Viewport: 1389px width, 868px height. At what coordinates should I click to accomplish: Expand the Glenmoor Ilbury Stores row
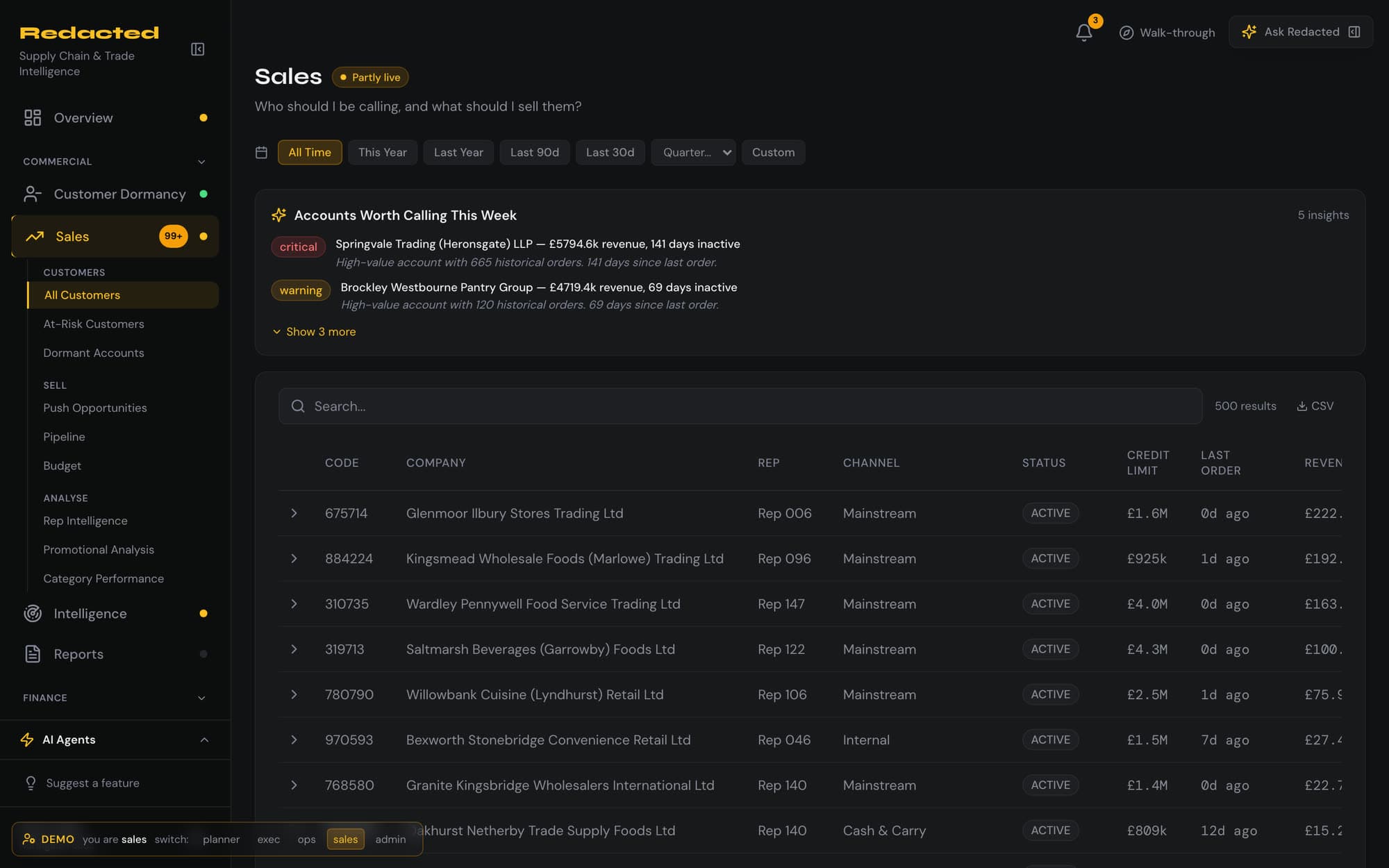(x=294, y=513)
